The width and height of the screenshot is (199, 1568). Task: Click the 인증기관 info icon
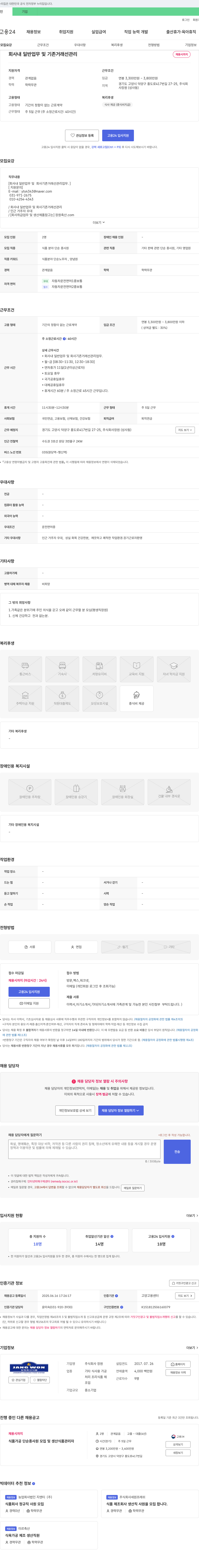coord(116,1296)
